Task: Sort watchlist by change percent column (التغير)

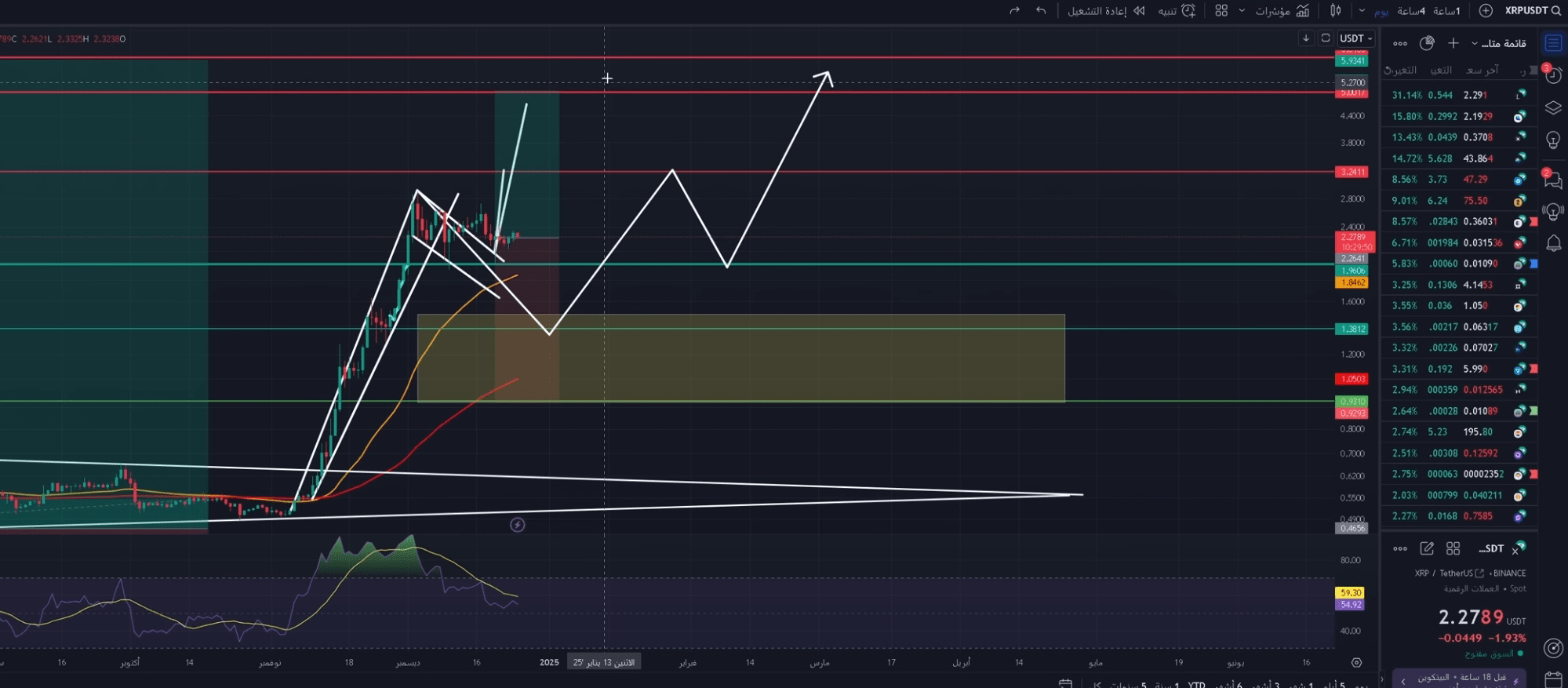Action: (1400, 70)
